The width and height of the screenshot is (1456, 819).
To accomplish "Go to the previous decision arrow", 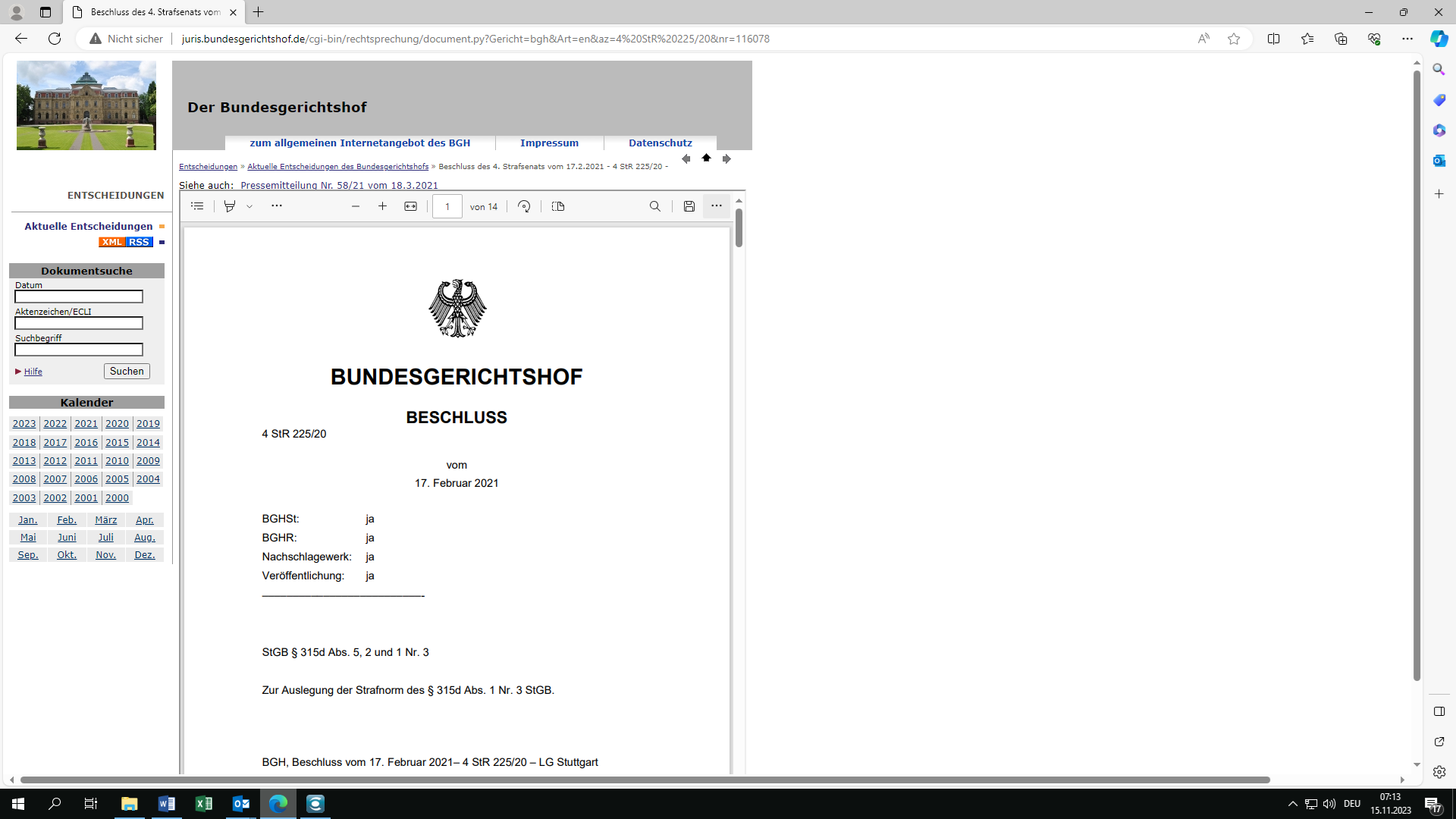I will tap(686, 158).
